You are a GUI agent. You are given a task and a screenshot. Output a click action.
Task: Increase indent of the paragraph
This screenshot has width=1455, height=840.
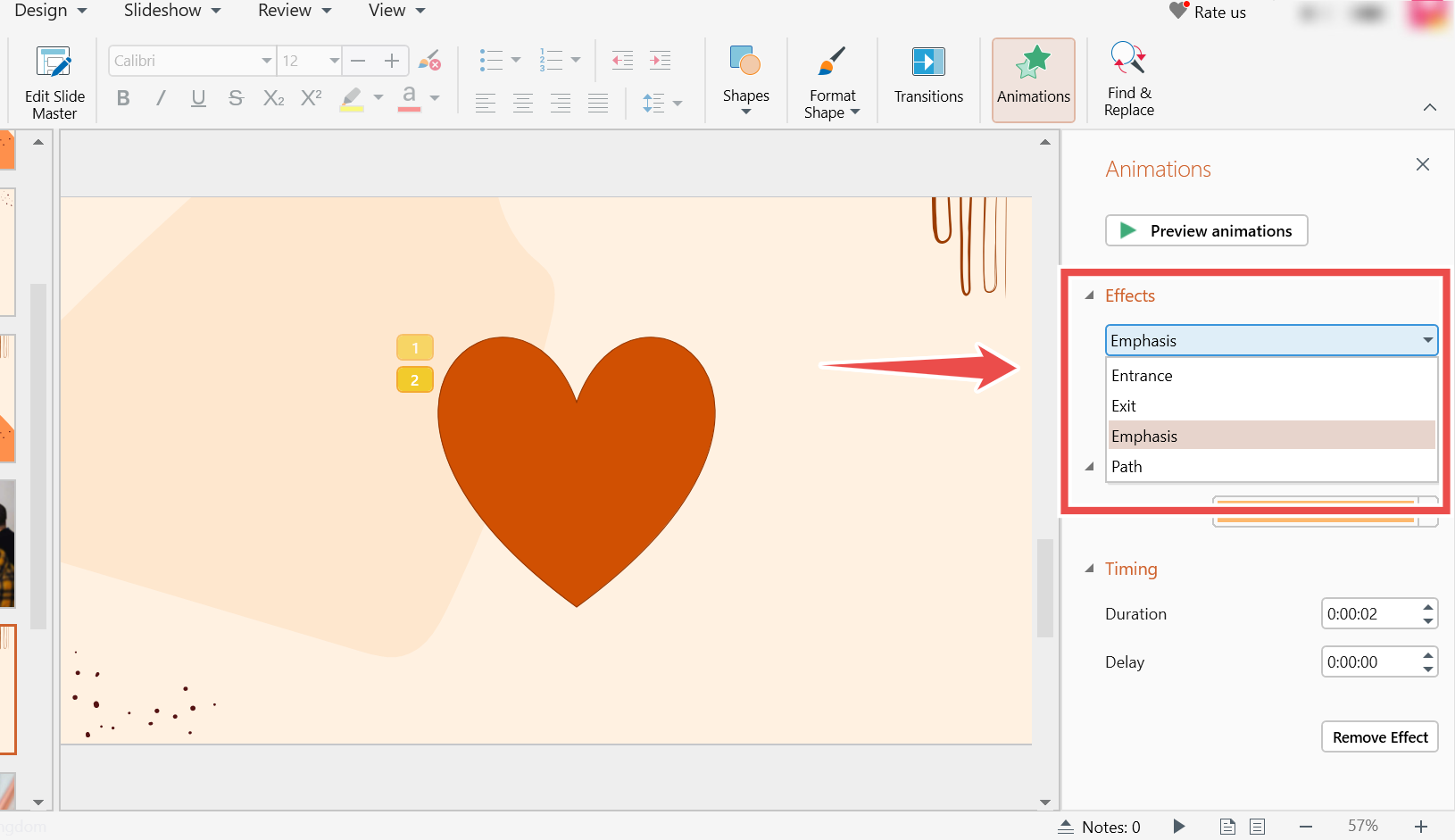pyautogui.click(x=660, y=61)
